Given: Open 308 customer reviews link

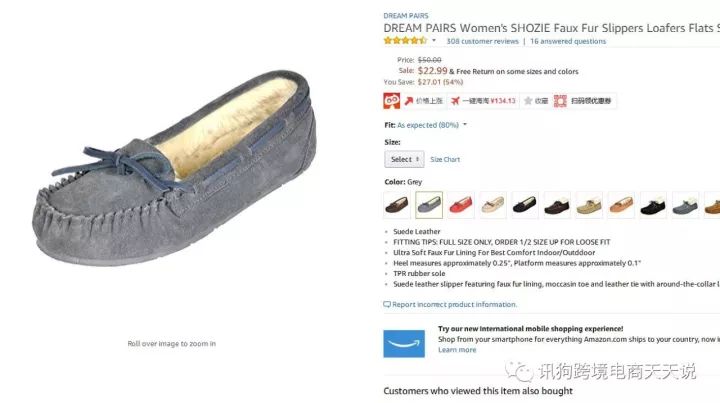Looking at the screenshot, I should click(x=482, y=41).
